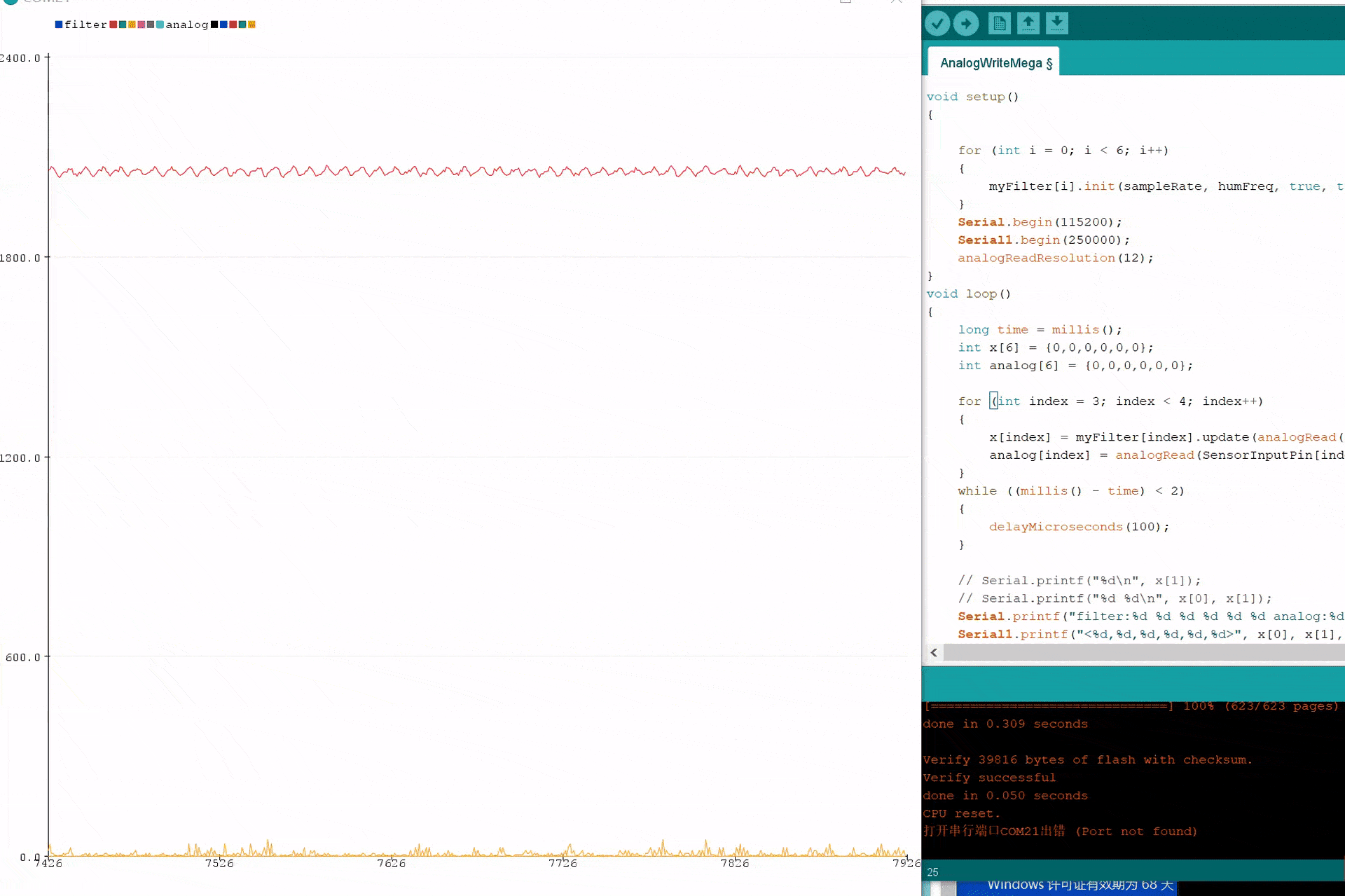Click the application icon on the Windows taskbar
1345x896 pixels.
(941, 888)
